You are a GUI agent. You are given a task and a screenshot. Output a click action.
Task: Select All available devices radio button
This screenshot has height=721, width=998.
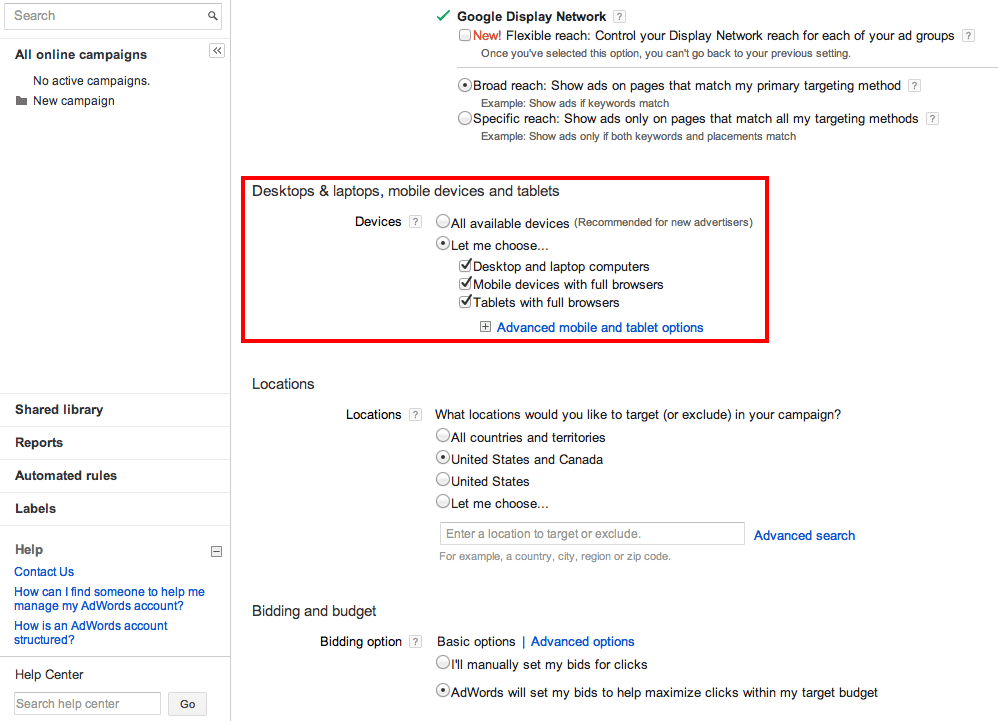443,223
